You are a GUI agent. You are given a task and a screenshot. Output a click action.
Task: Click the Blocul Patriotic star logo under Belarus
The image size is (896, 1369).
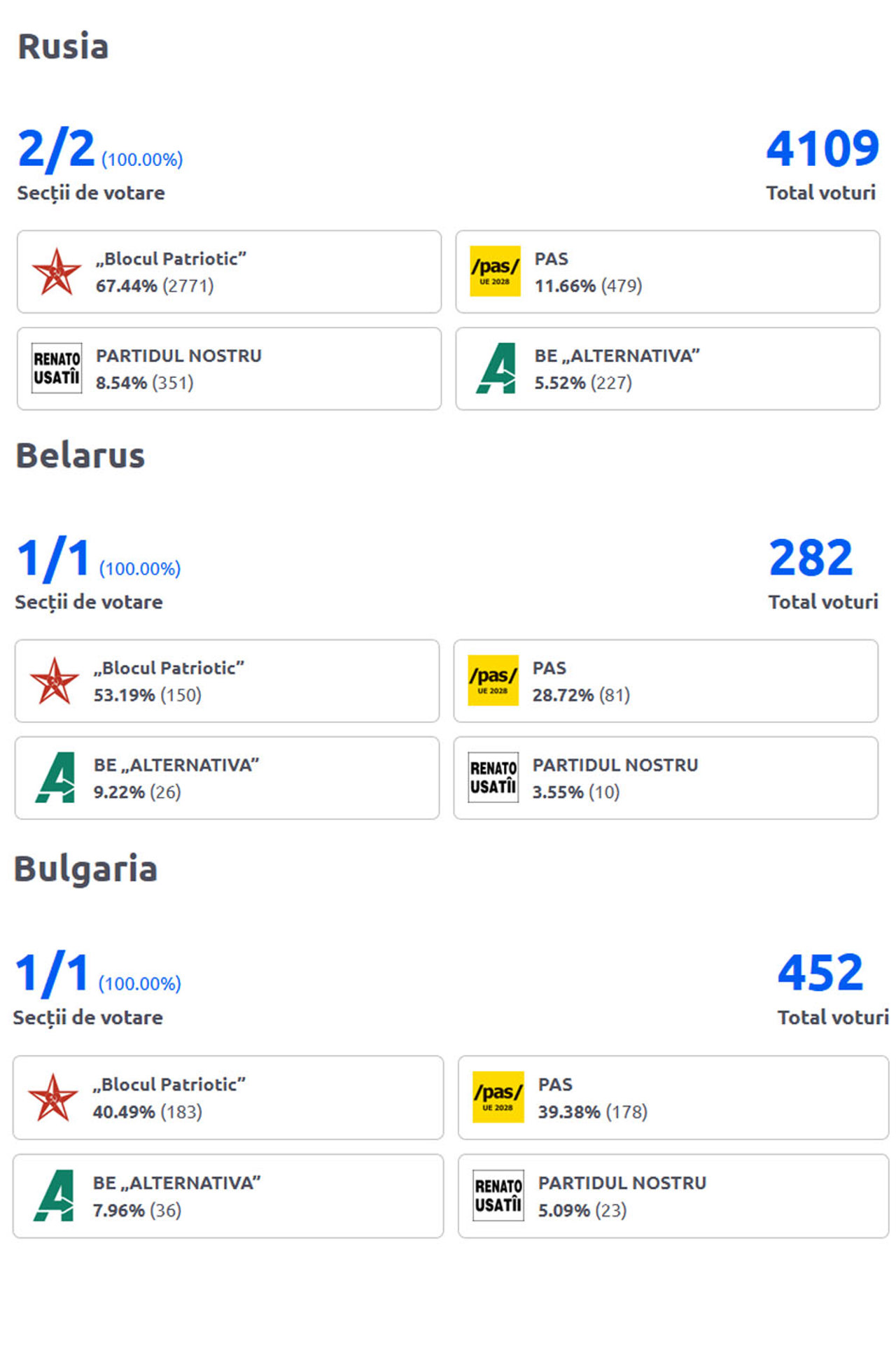[54, 680]
